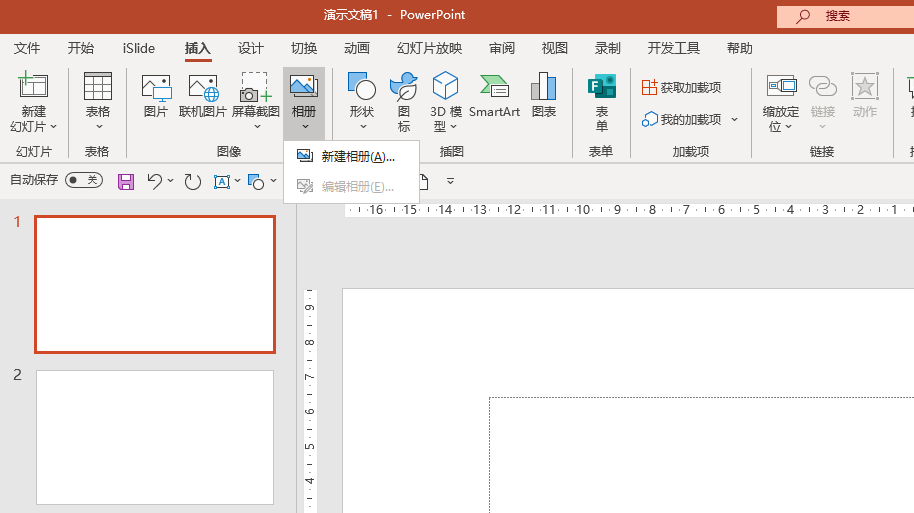Expand the text box icon dropdown
The image size is (914, 513).
pyautogui.click(x=237, y=181)
